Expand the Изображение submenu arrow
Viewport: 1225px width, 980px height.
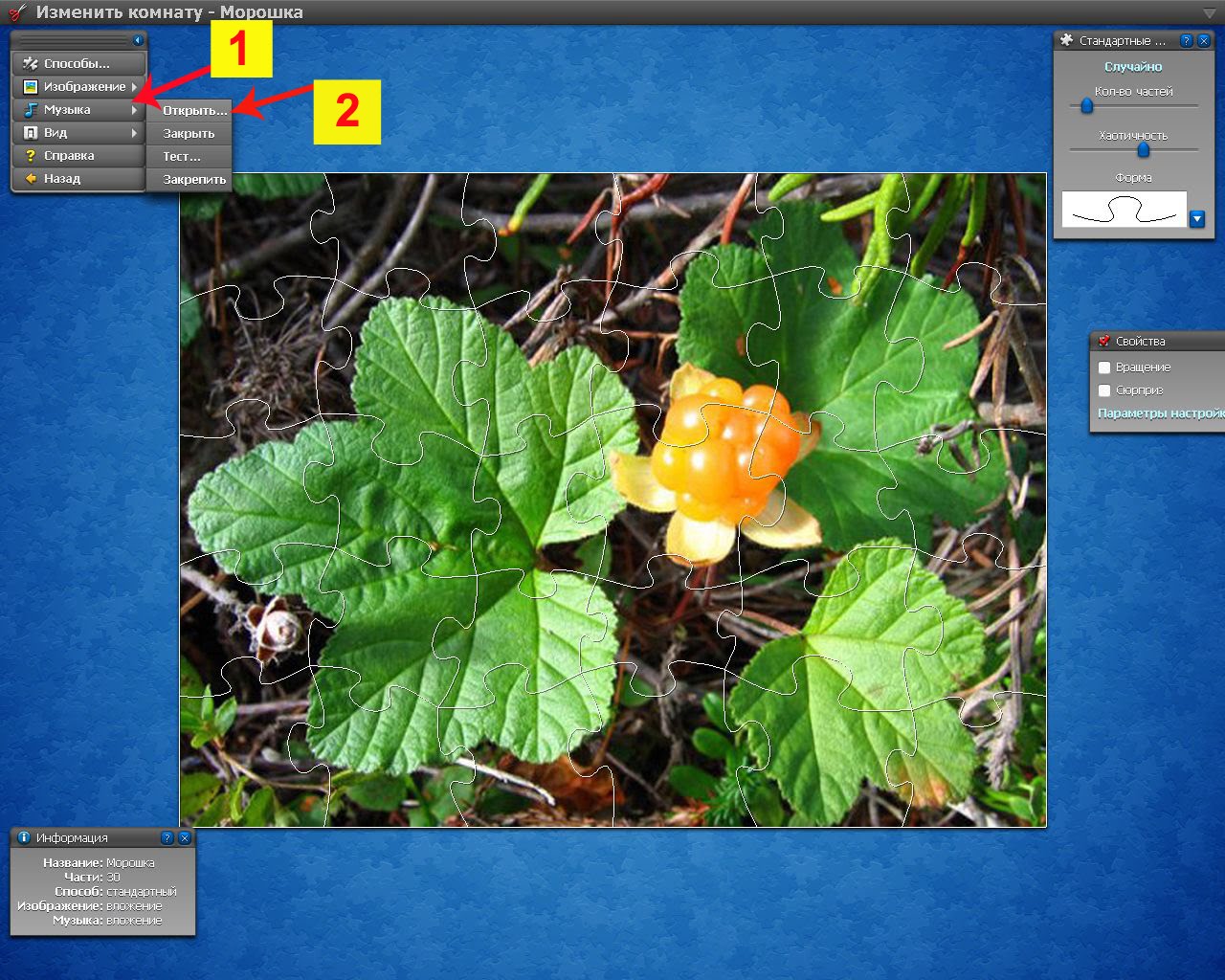pyautogui.click(x=135, y=86)
